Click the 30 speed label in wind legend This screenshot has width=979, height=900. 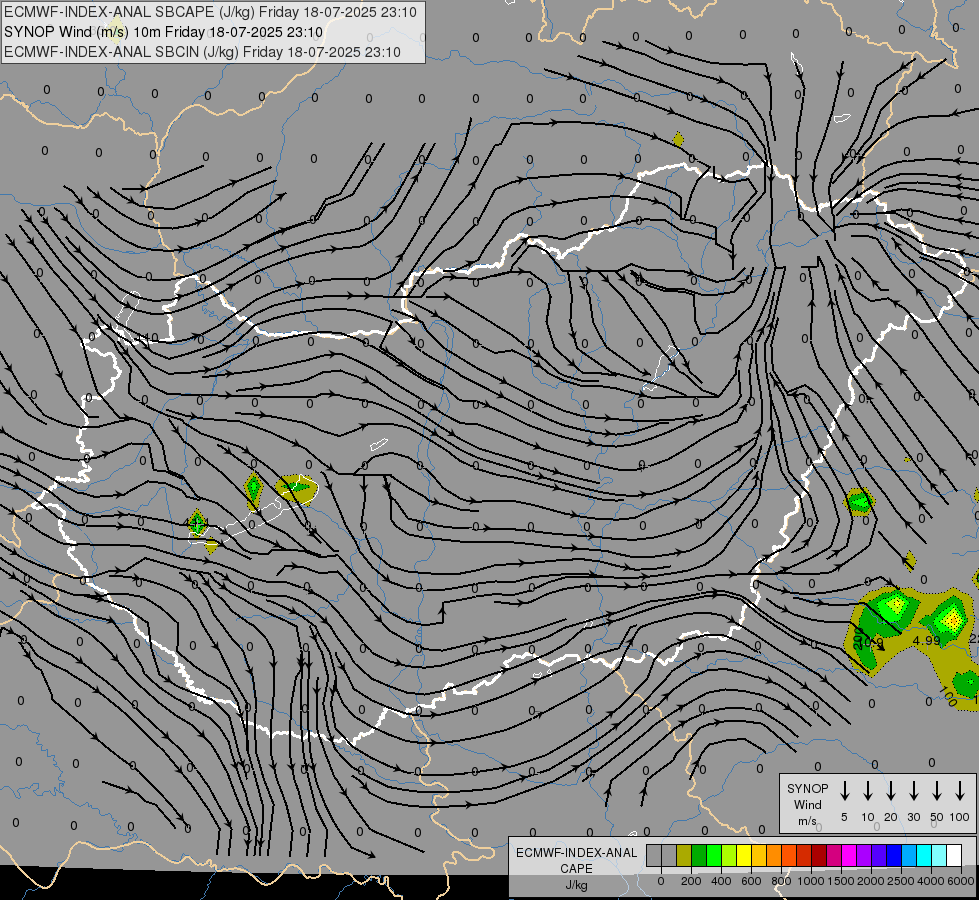(914, 817)
